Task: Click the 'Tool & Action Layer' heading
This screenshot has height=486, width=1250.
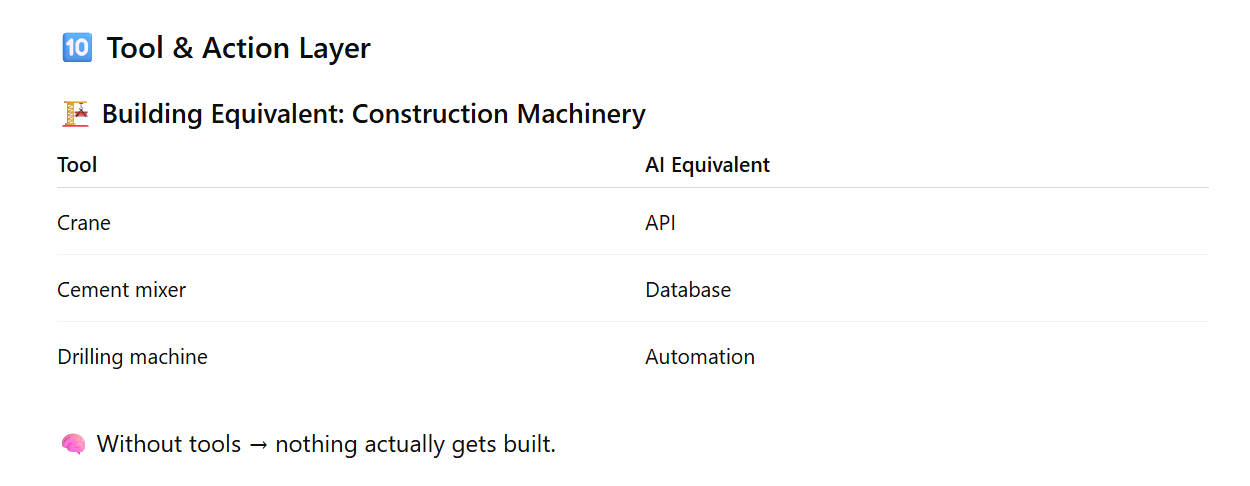Action: (x=238, y=48)
